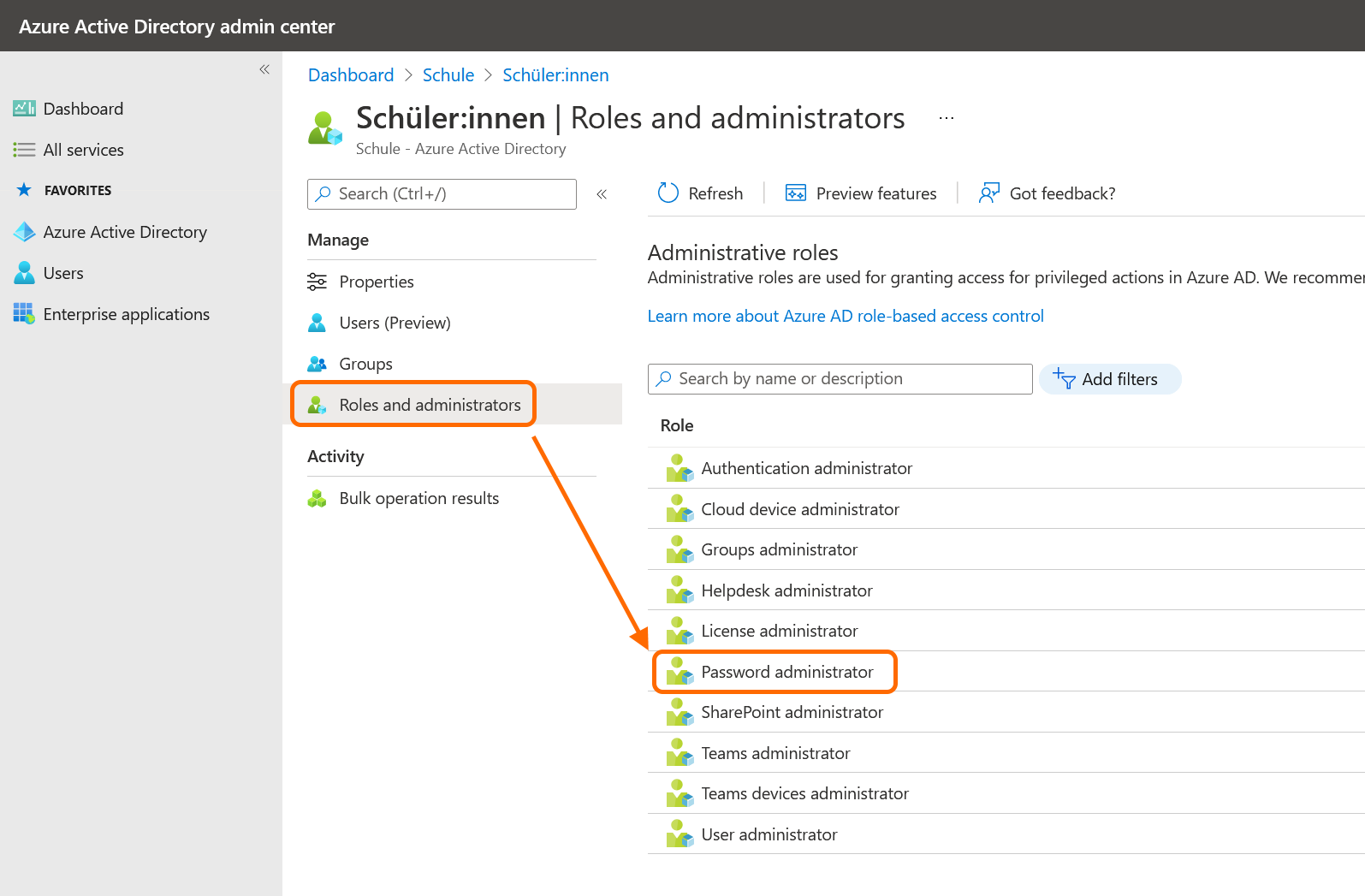
Task: Click the Bulk operation results icon
Action: point(317,498)
